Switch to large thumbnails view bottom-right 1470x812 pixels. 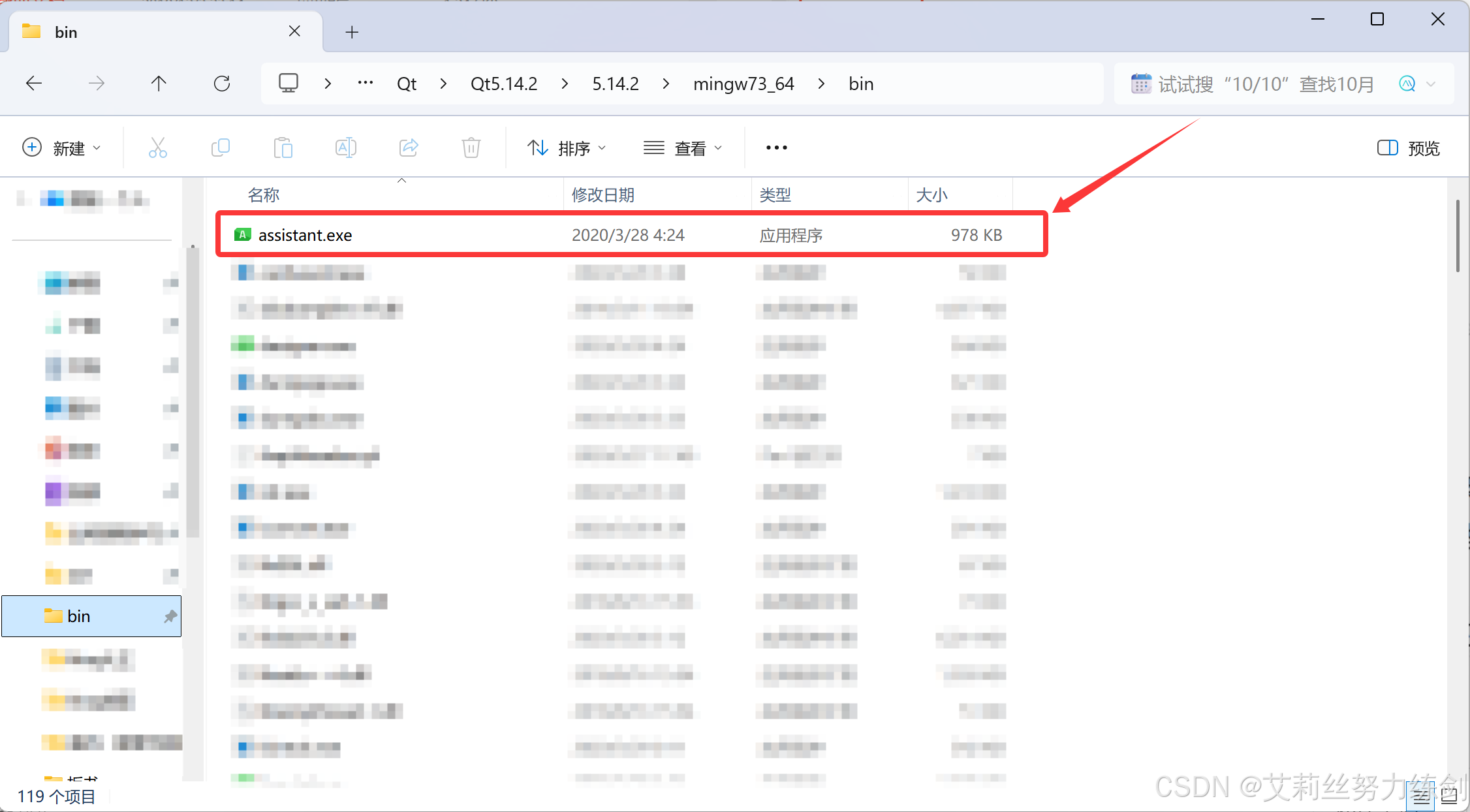click(x=1450, y=796)
